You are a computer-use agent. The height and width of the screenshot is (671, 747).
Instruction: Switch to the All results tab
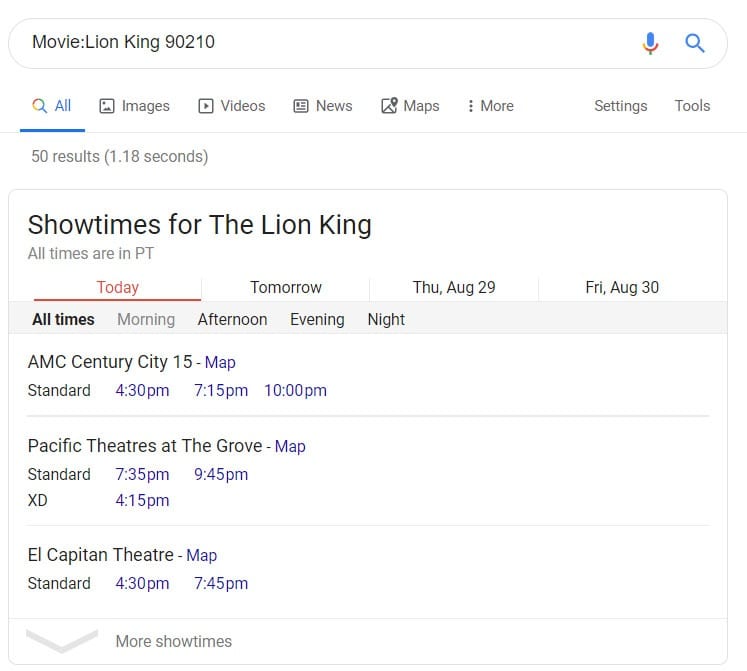52,106
